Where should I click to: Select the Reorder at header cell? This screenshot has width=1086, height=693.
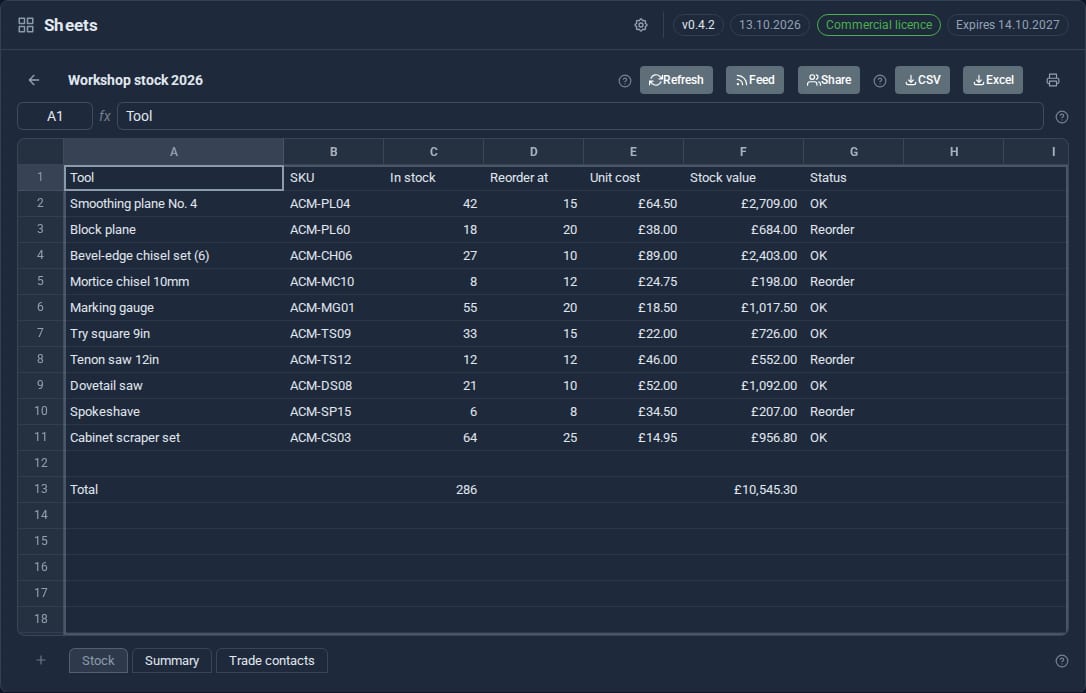click(x=533, y=177)
